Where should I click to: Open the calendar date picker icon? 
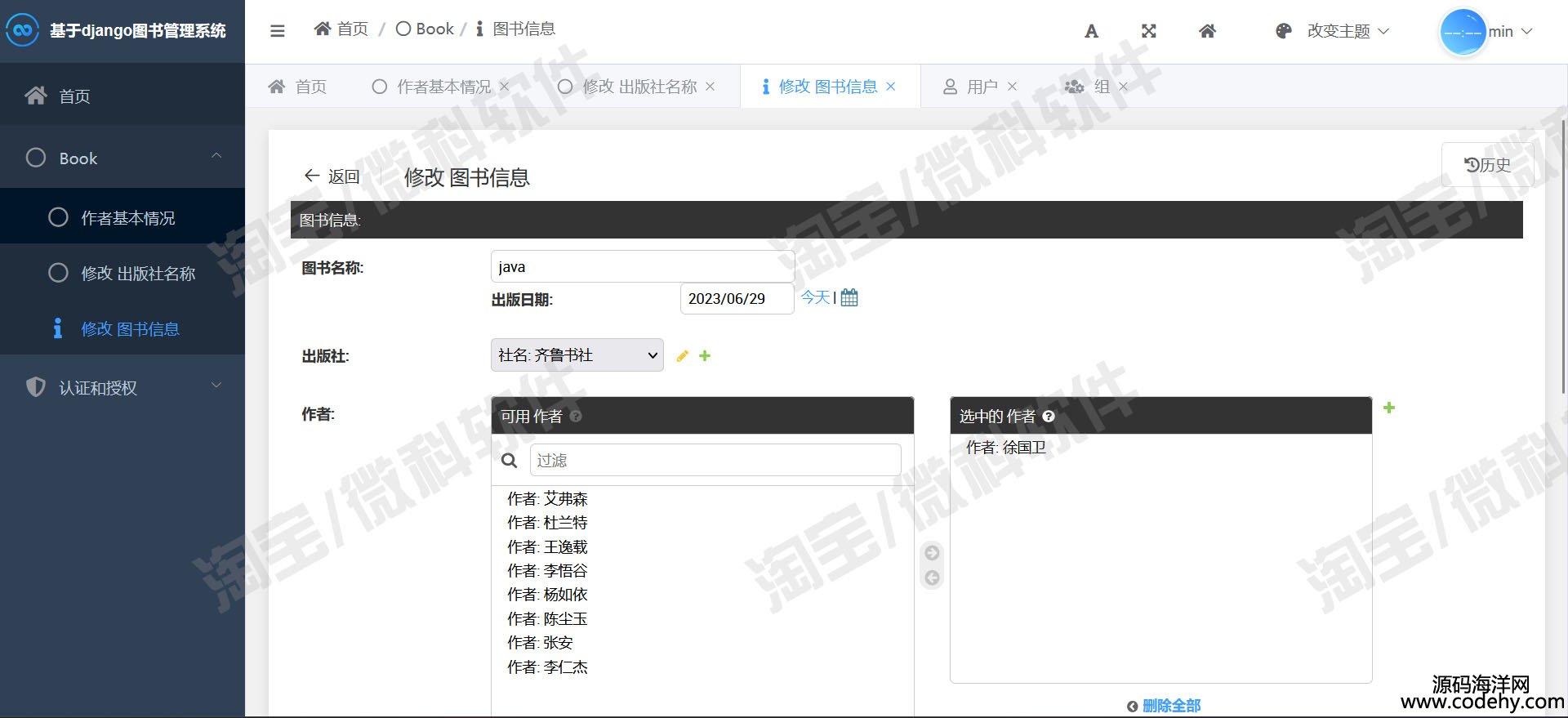pos(849,297)
